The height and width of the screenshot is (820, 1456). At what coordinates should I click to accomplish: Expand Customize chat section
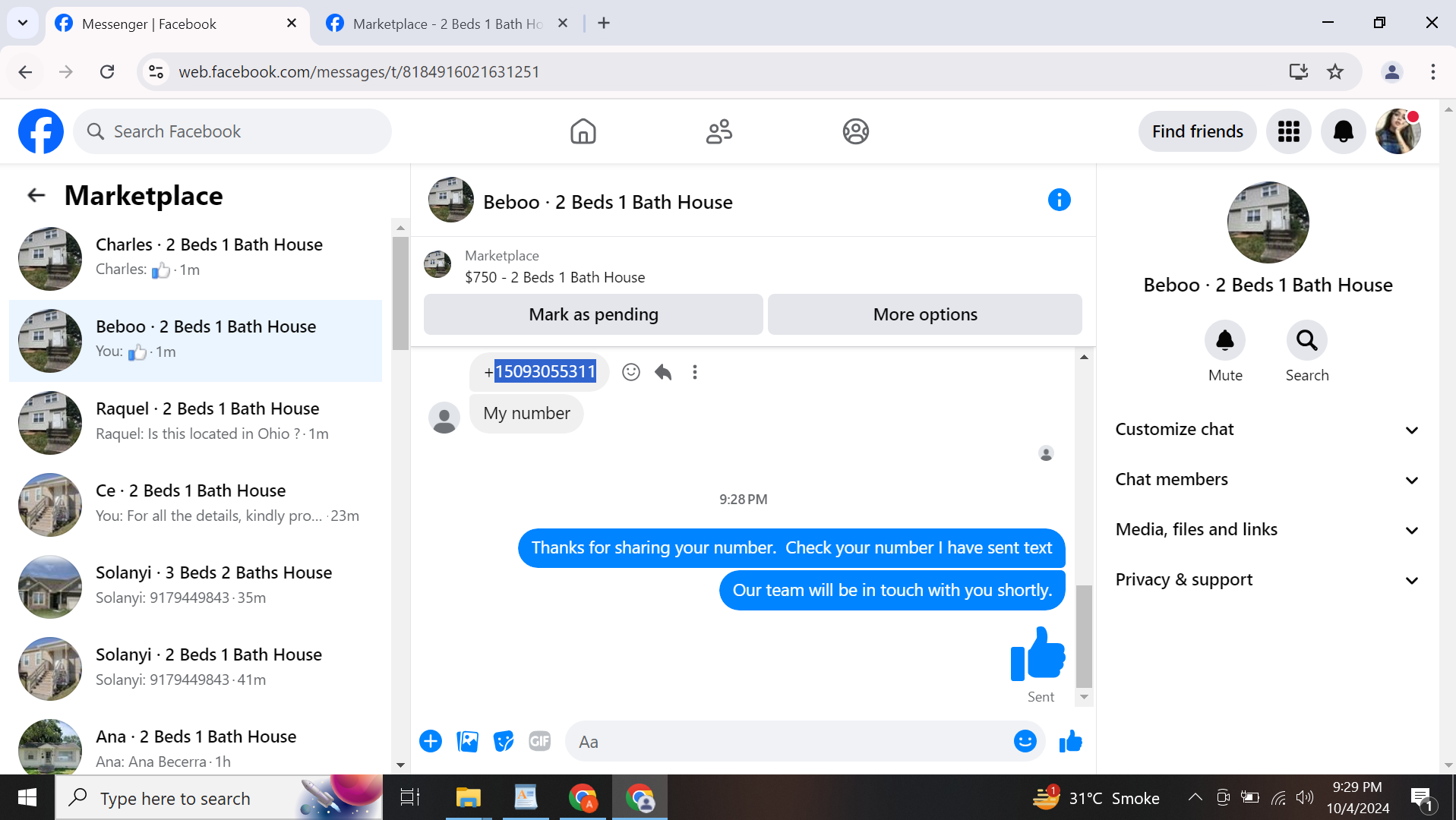[1267, 430]
